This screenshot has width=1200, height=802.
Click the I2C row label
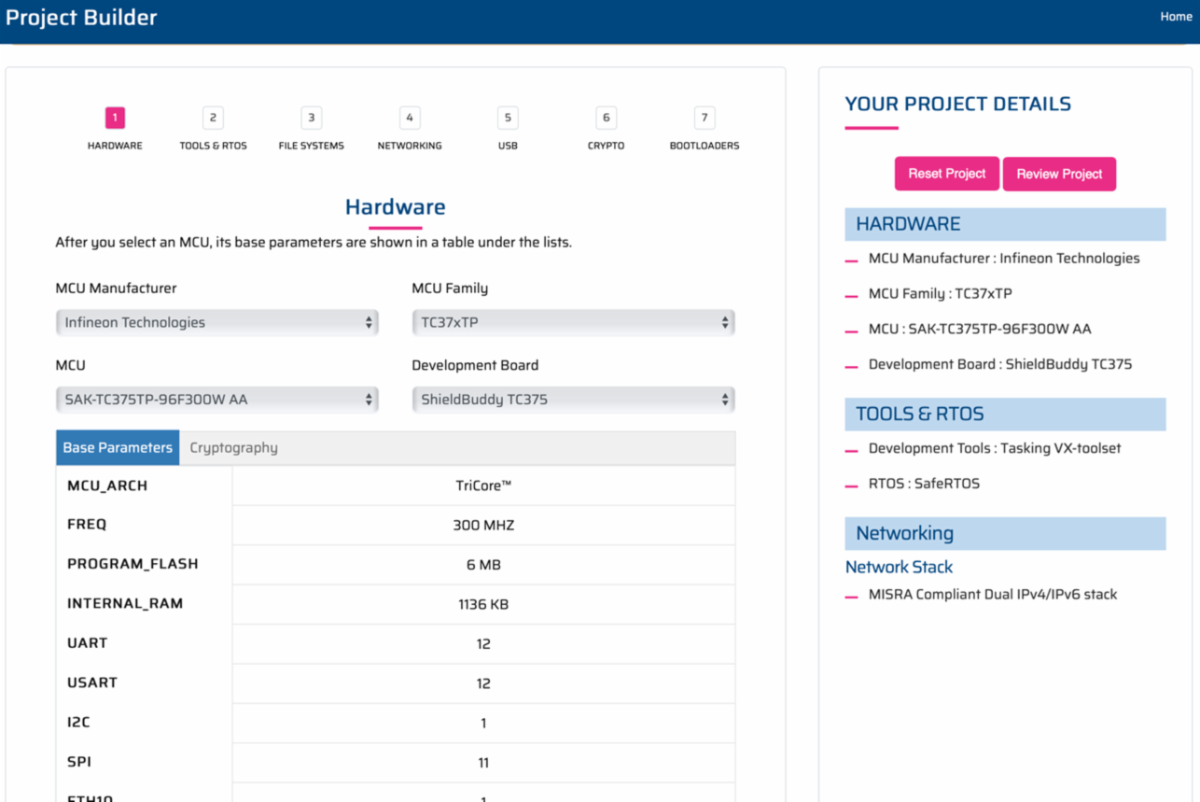point(79,722)
